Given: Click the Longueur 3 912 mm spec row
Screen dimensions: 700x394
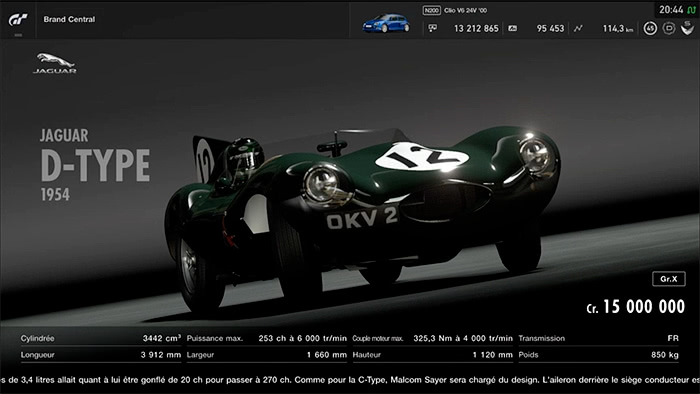Looking at the screenshot, I should (x=100, y=355).
